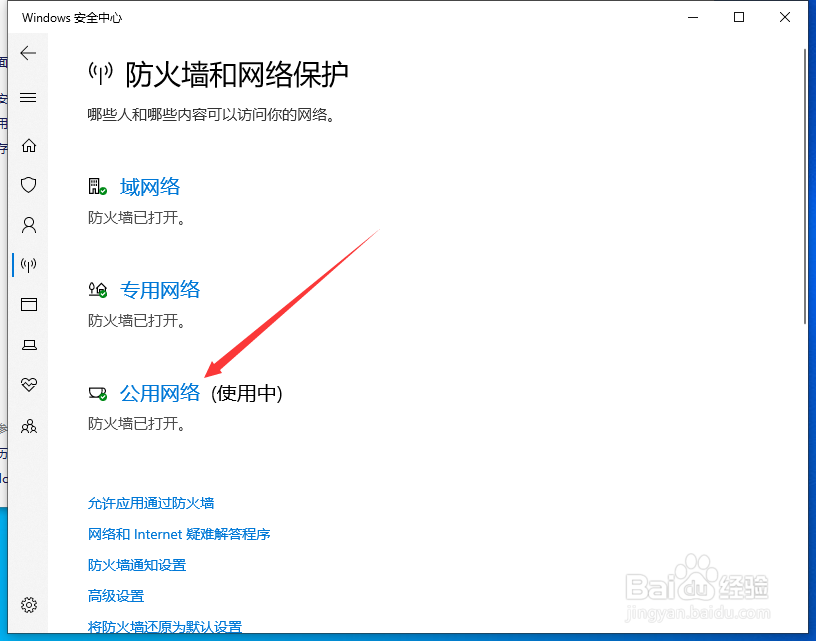Select the active Firewall & network protection icon

click(28, 265)
